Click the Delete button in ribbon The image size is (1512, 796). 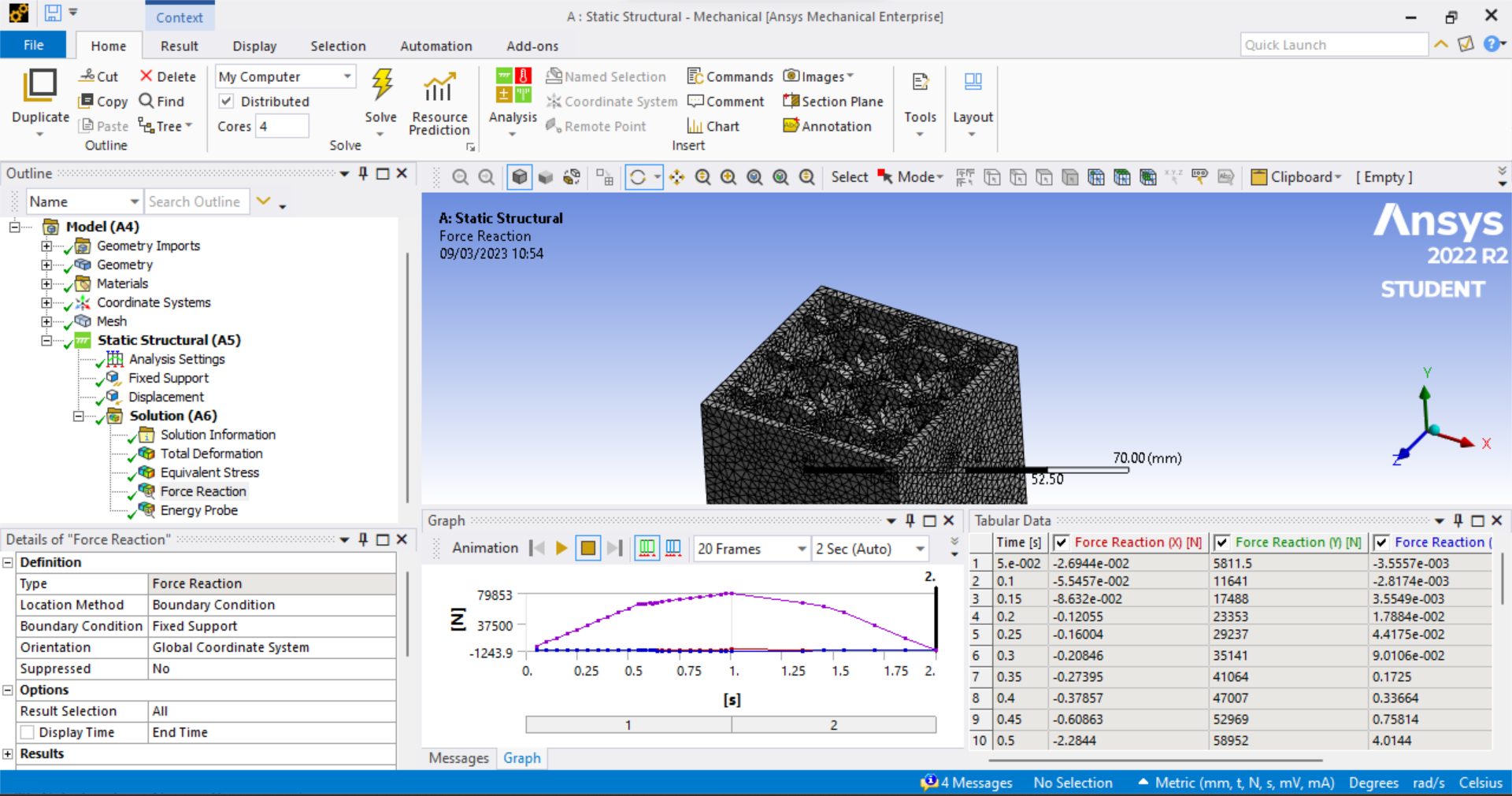coord(168,76)
